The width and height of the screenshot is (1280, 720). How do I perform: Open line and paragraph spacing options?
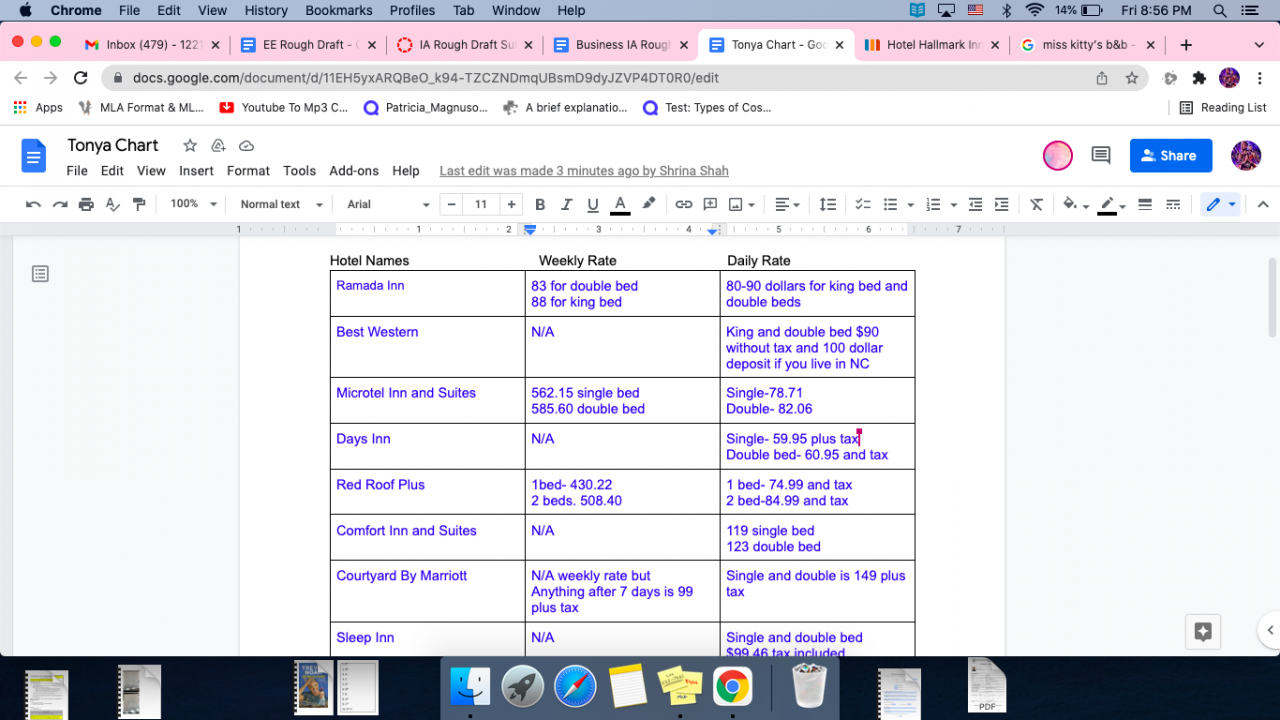tap(828, 204)
